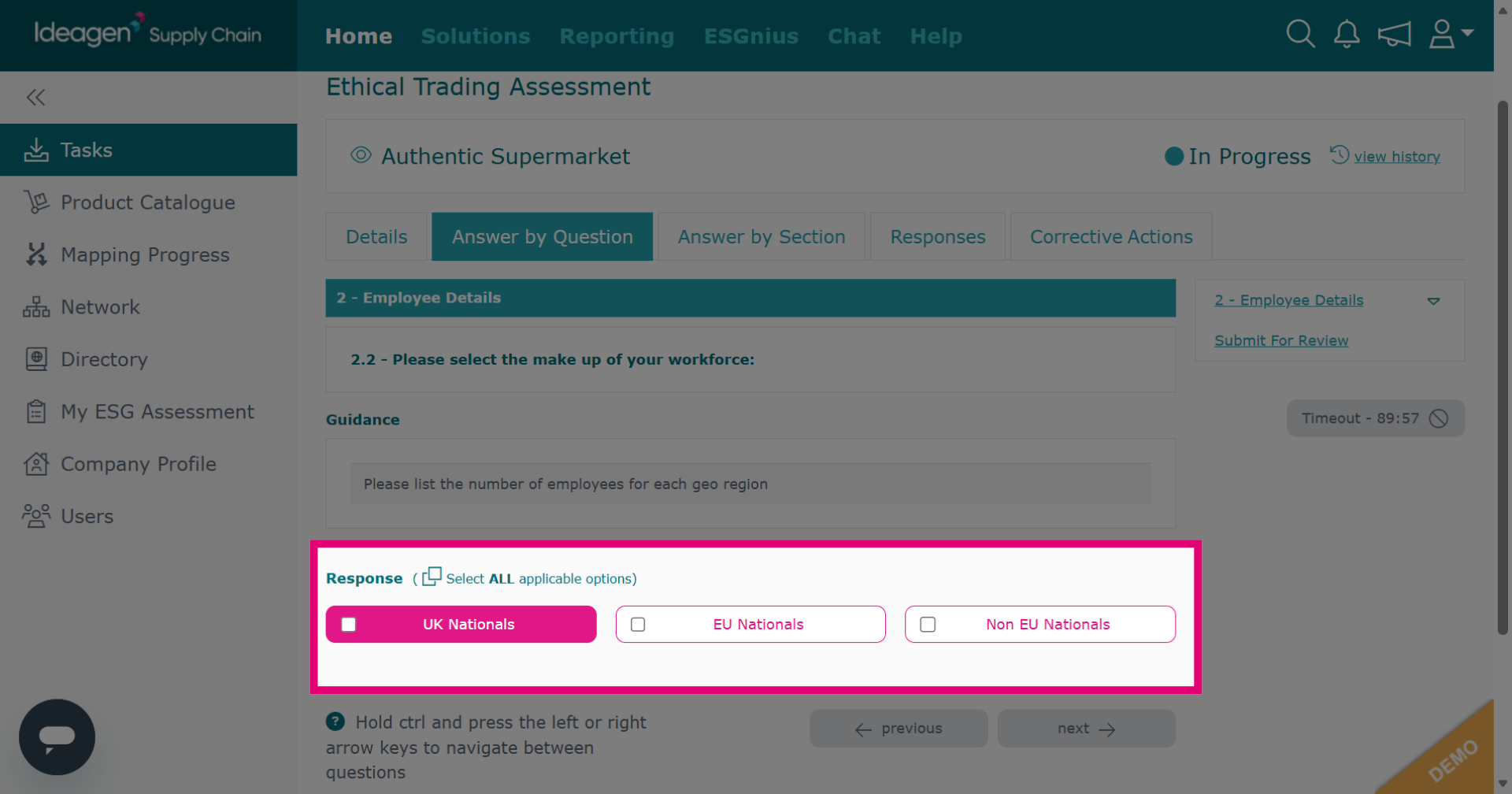Click the In Progress status indicator
The width and height of the screenshot is (1512, 794).
[x=1237, y=156]
